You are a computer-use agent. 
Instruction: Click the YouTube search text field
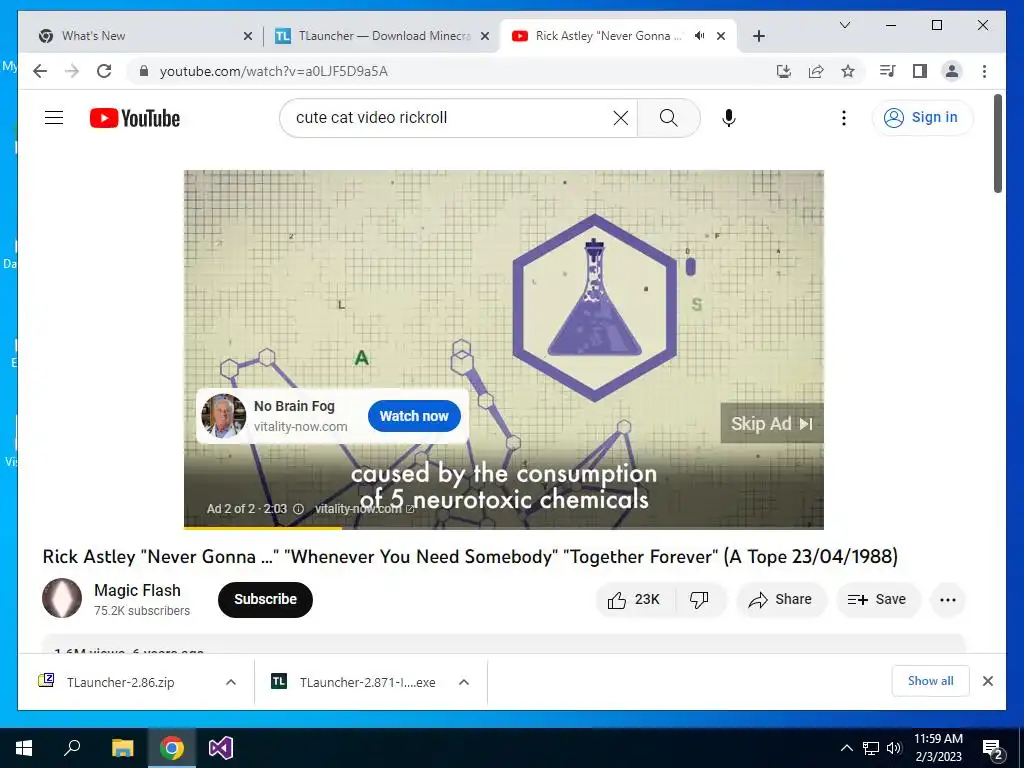(x=451, y=118)
